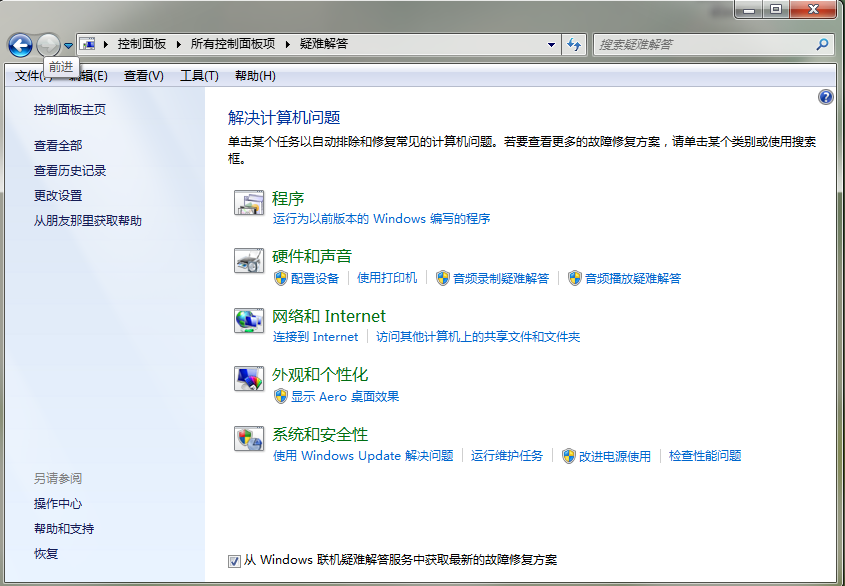The height and width of the screenshot is (586, 845).
Task: Click the blue Back navigation arrow
Action: click(x=20, y=45)
